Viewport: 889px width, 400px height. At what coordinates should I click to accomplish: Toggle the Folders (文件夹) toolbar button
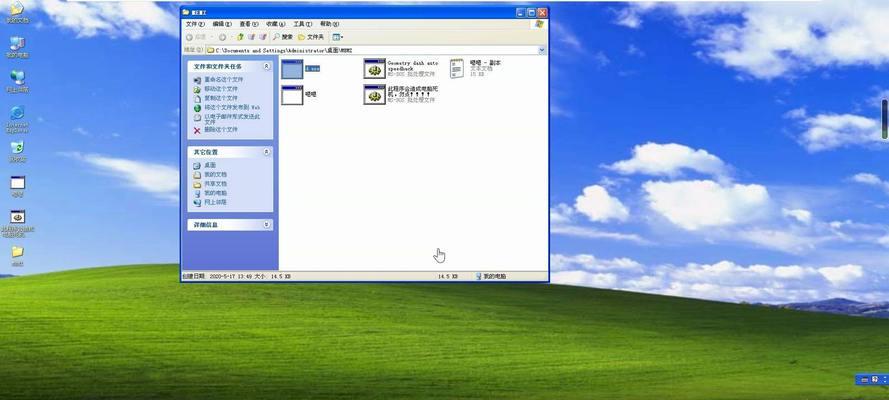[x=311, y=37]
